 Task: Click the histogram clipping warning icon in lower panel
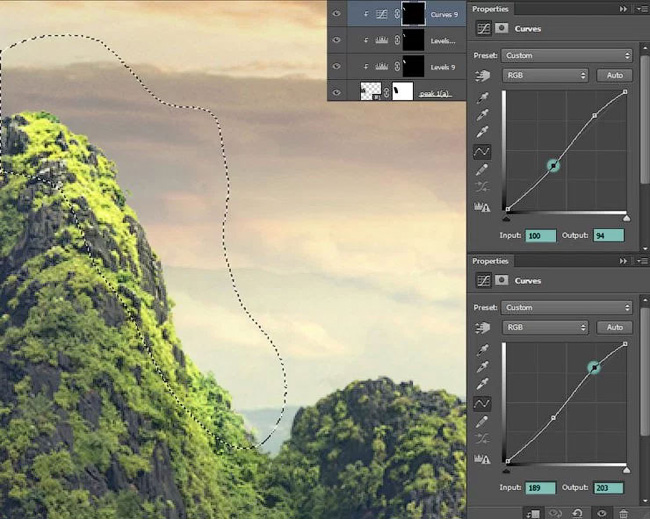pyautogui.click(x=482, y=459)
